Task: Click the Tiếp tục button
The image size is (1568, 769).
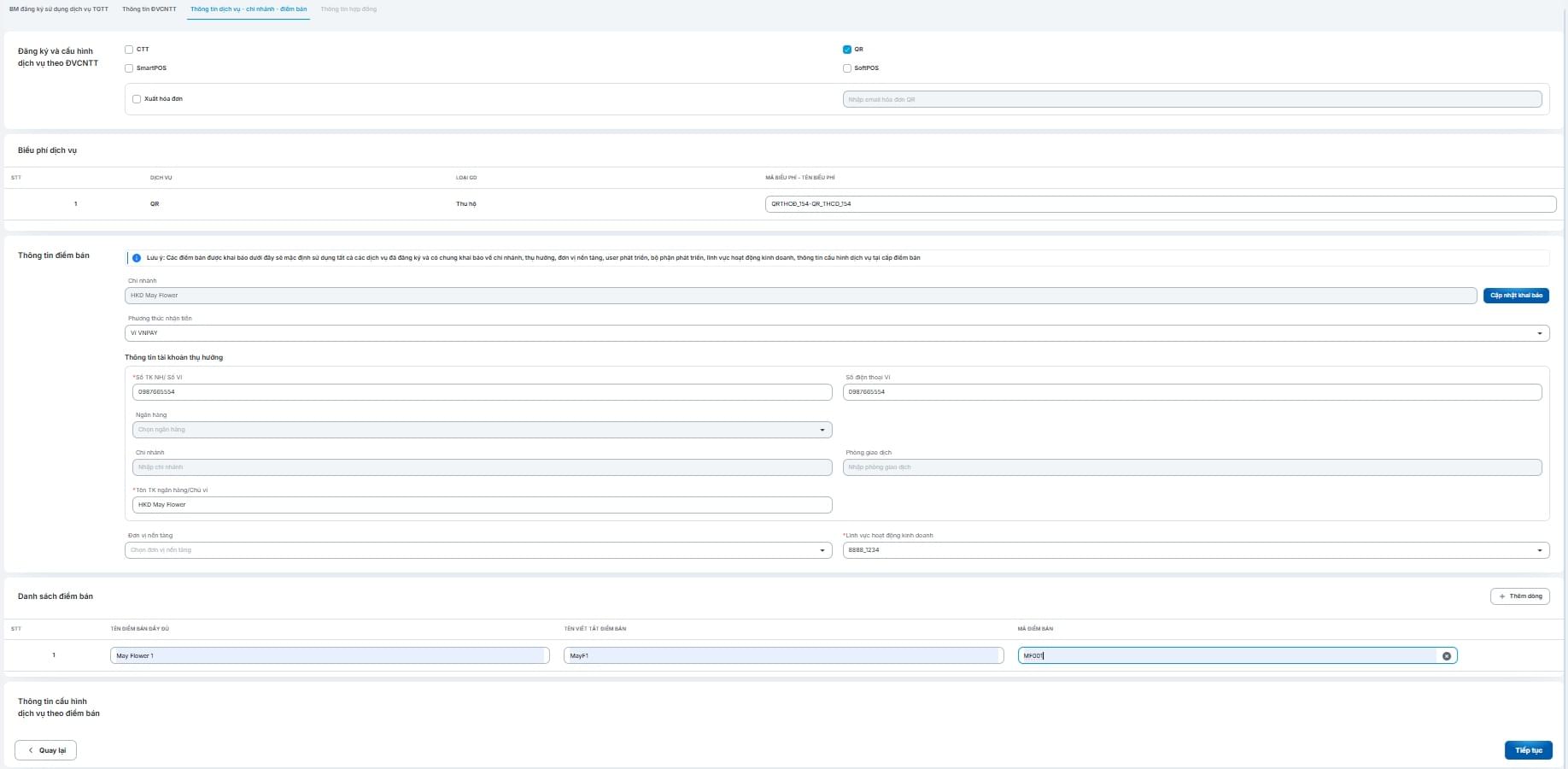Action: click(1528, 750)
